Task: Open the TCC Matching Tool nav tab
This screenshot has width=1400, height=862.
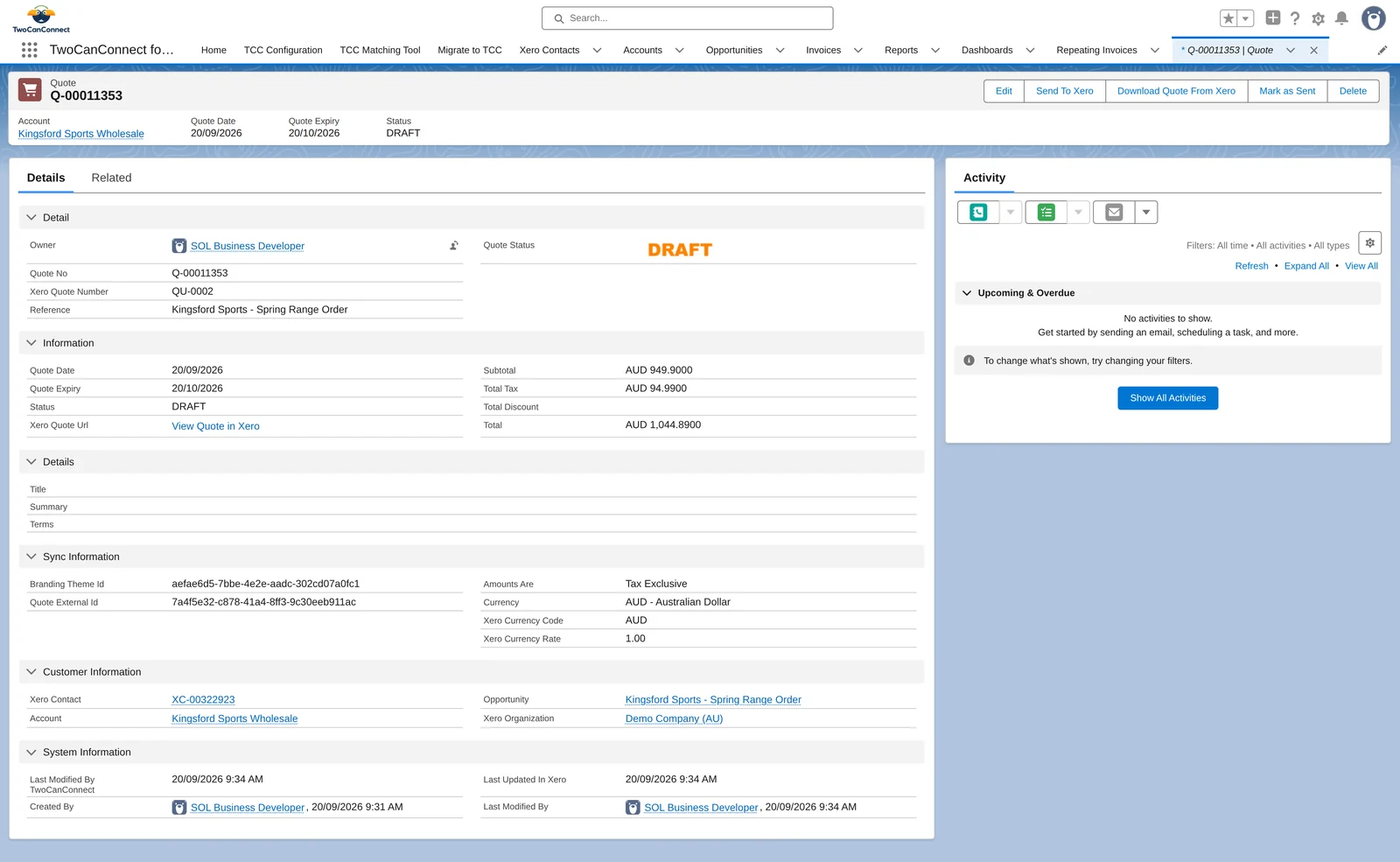Action: click(380, 51)
